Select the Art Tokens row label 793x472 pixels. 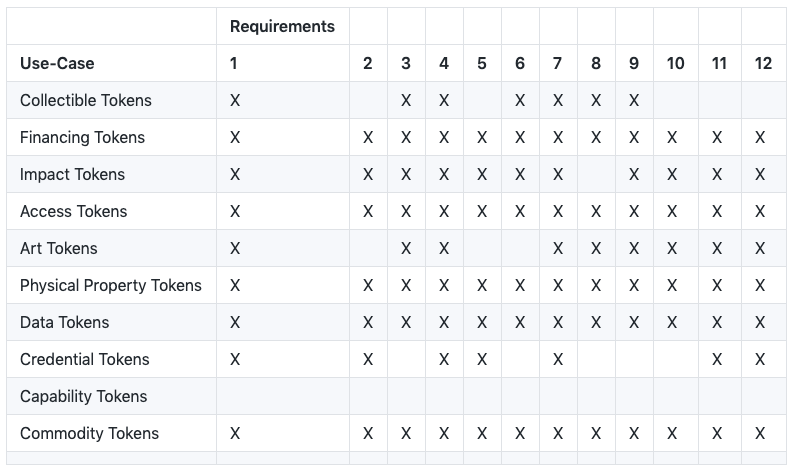59,248
